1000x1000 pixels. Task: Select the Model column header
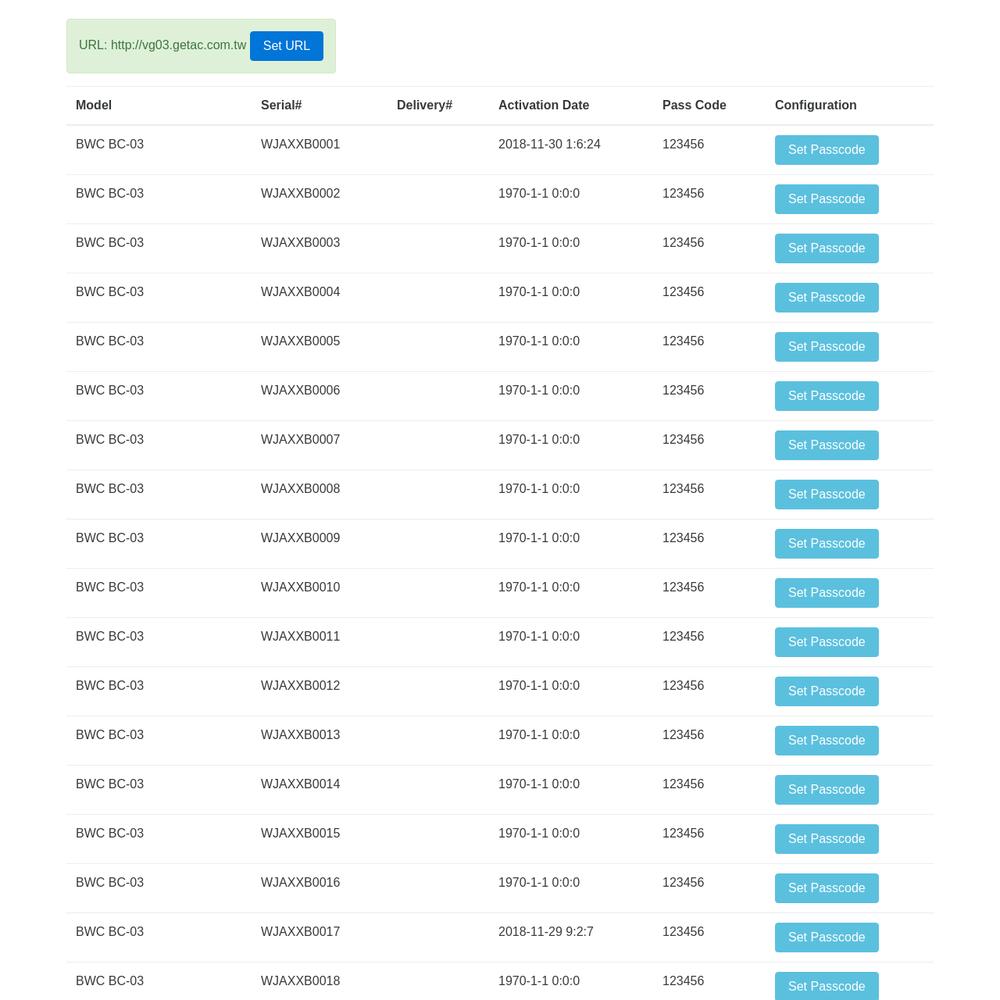click(94, 105)
